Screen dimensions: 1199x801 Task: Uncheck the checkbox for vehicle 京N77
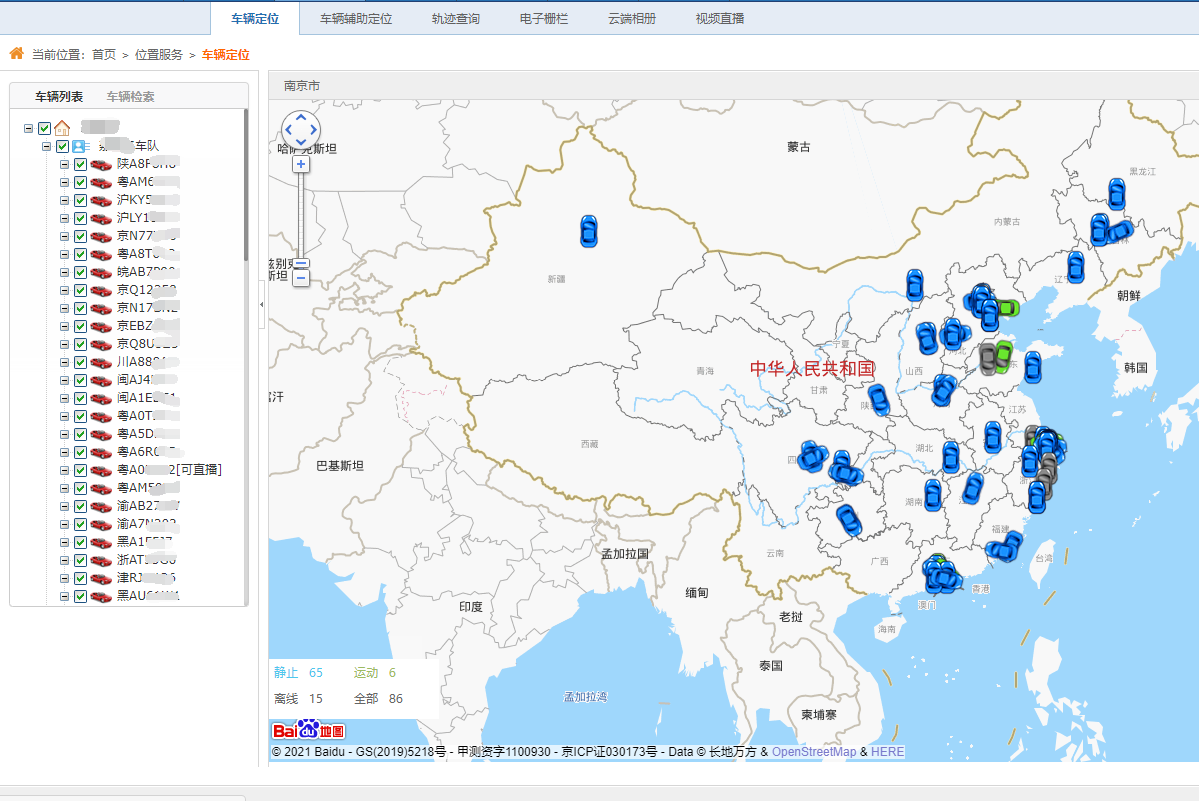[x=81, y=236]
